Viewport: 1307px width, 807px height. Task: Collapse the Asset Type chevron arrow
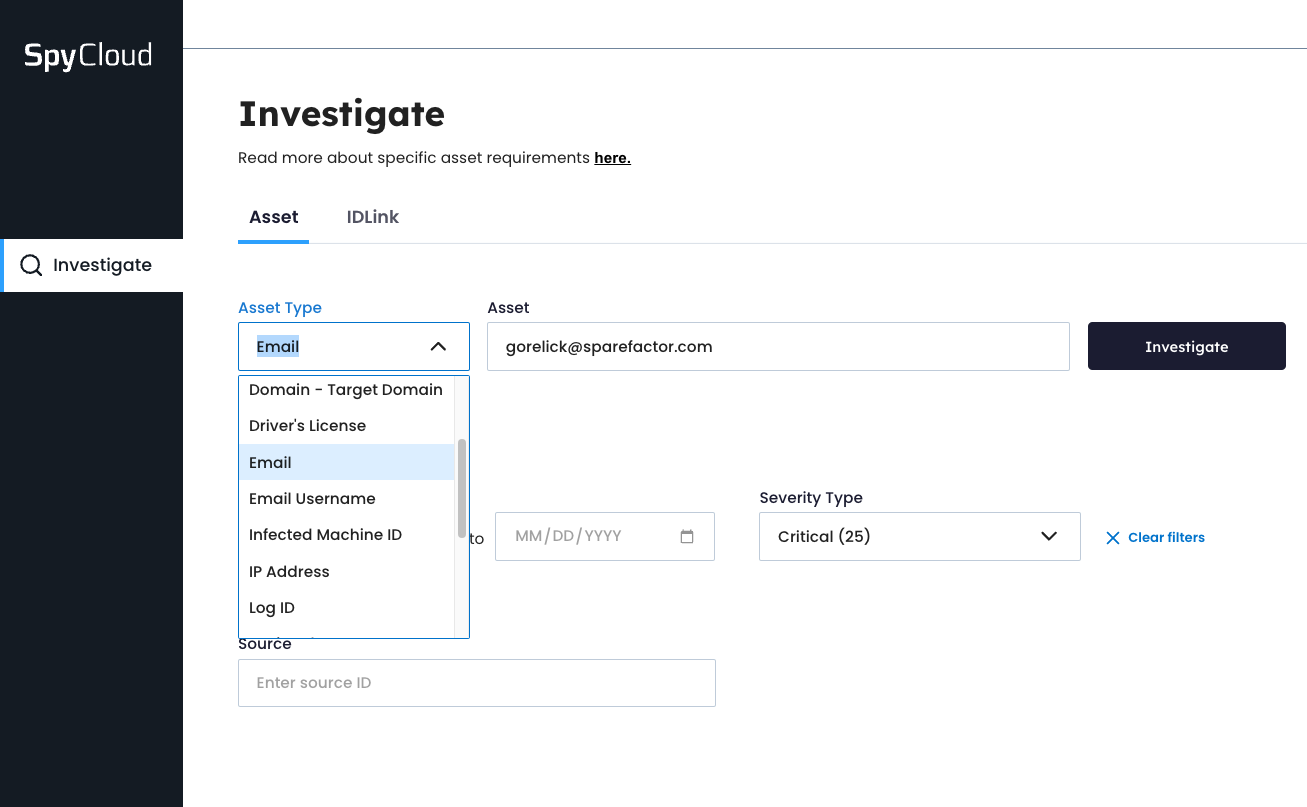pyautogui.click(x=438, y=347)
